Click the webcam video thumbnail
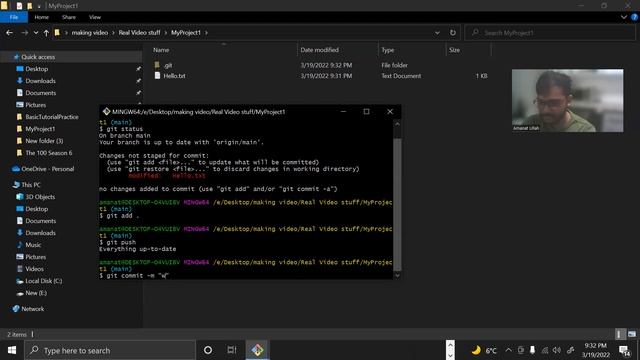Screen dimensions: 640x360 pos(567,100)
